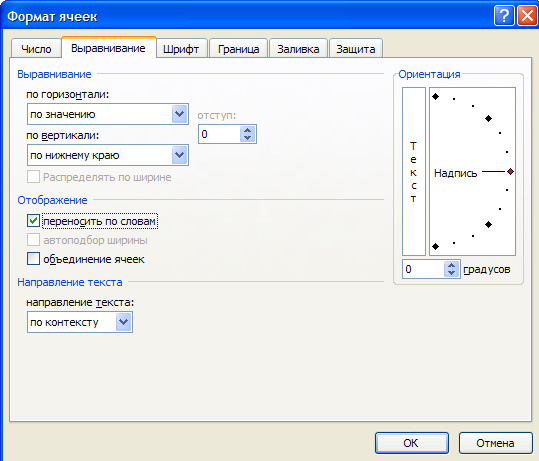Viewport: 539px width, 461px height.
Task: Open the направление текста dropdown arrow
Action: pos(124,322)
